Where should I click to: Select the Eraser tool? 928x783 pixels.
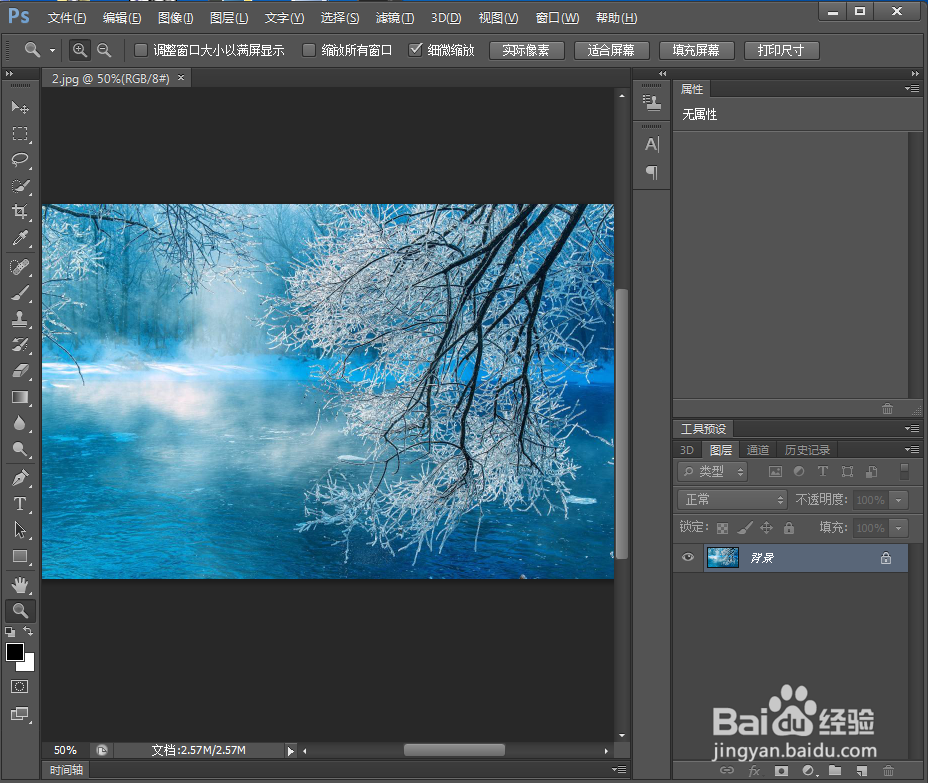click(x=20, y=371)
